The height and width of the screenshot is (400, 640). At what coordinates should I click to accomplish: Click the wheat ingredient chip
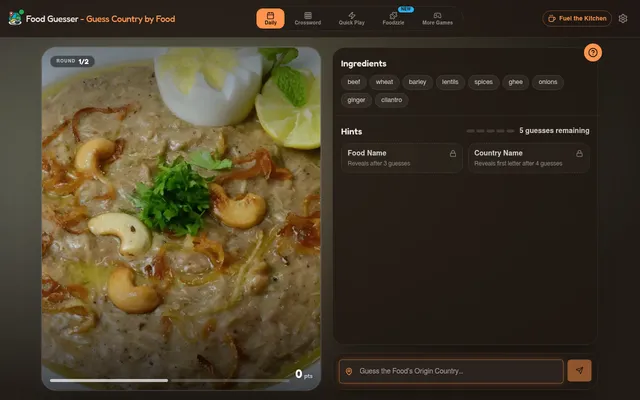384,82
